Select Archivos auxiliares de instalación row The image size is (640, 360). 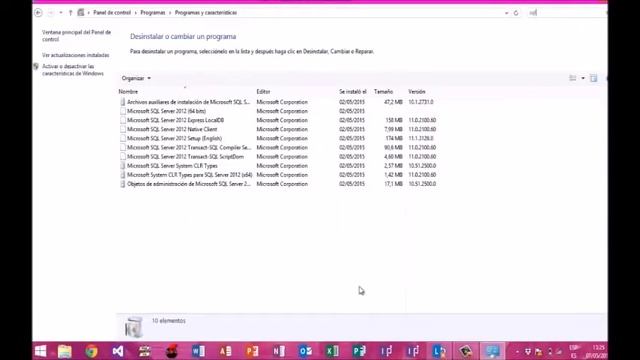278,102
